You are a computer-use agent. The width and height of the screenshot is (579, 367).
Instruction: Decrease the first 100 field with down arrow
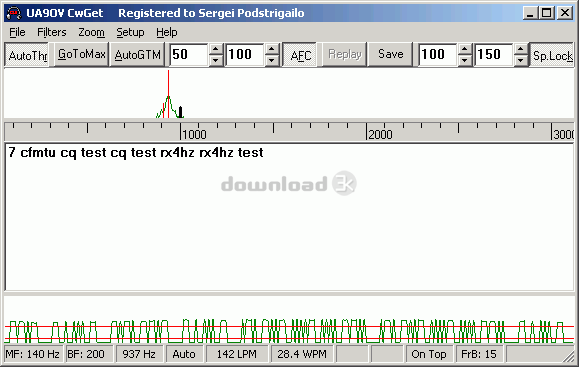coord(272,60)
